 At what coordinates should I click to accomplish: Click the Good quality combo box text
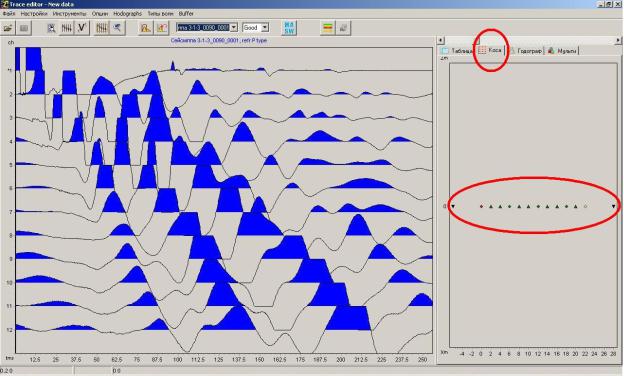(252, 27)
